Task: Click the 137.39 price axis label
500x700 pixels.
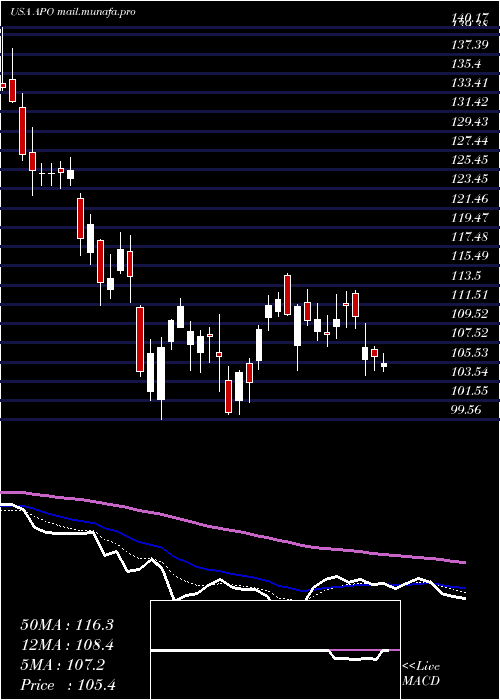Action: (470, 45)
